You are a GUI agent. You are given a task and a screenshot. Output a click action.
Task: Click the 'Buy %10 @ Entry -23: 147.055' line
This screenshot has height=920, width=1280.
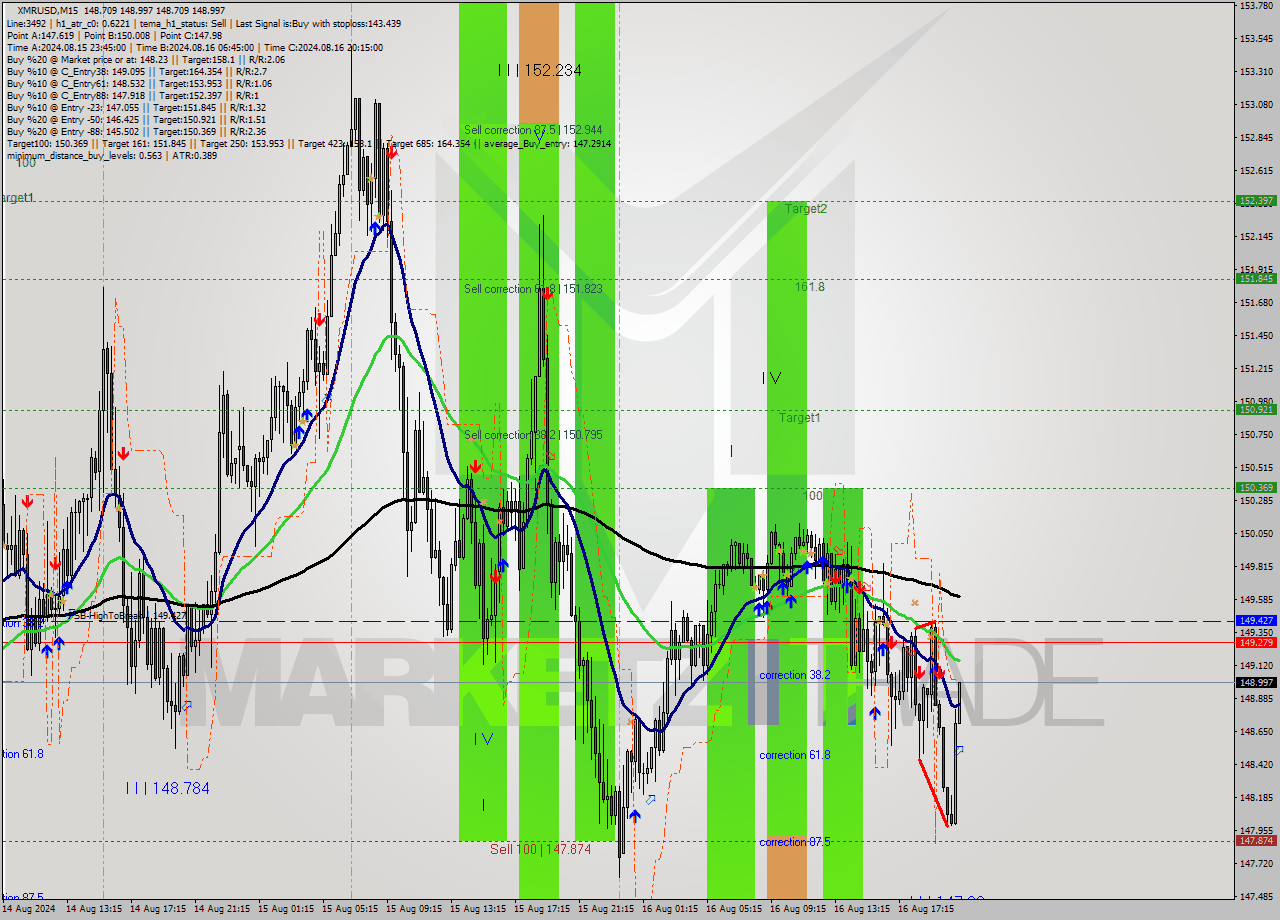136,107
